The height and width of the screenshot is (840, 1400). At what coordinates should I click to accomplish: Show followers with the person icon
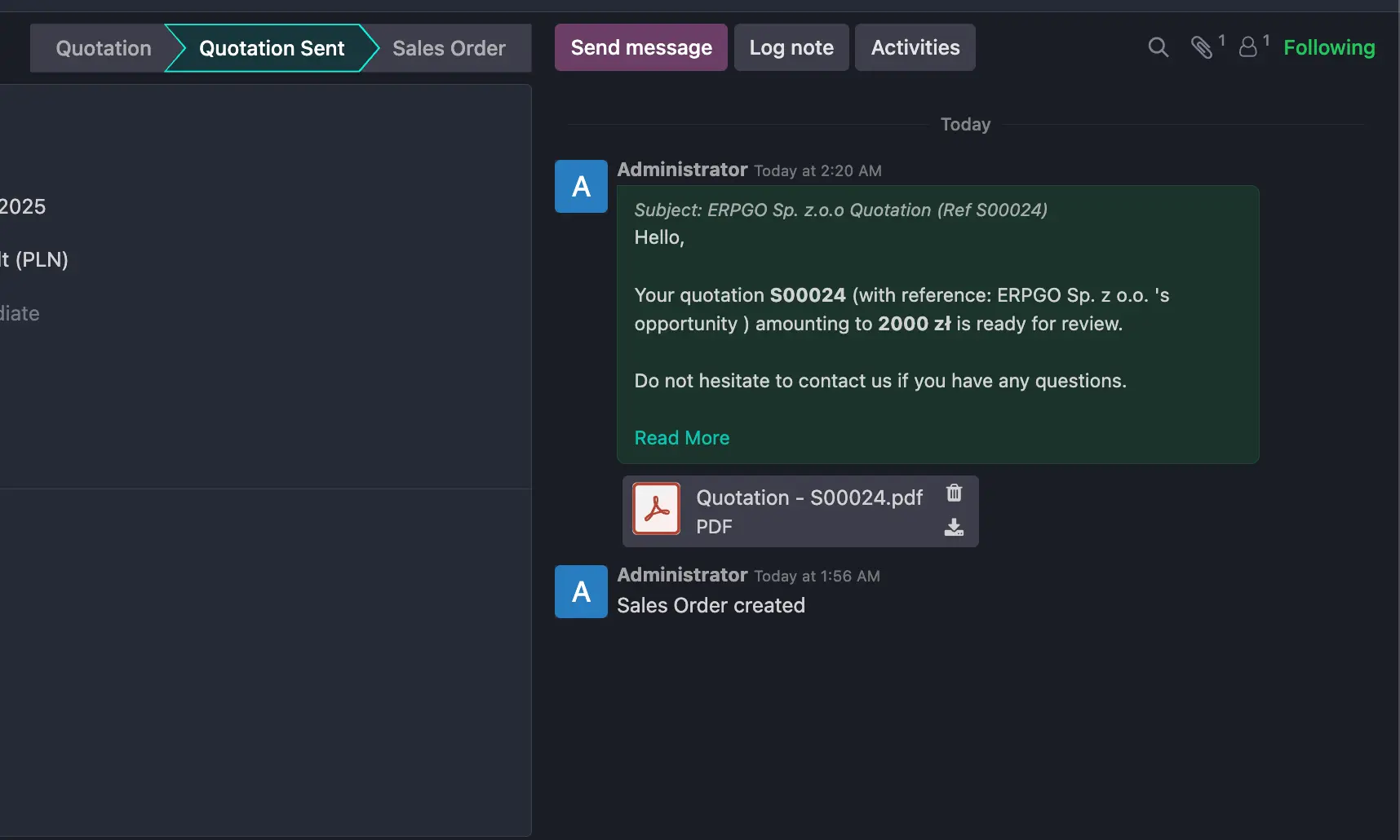click(x=1248, y=47)
